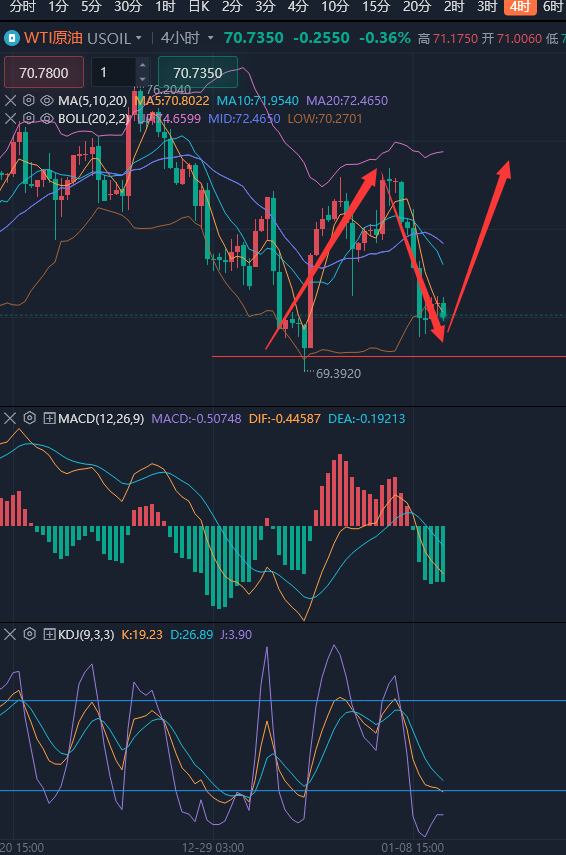Remove the BOLL(20,2,2) indicator with its X
Image resolution: width=566 pixels, height=855 pixels.
(10, 118)
